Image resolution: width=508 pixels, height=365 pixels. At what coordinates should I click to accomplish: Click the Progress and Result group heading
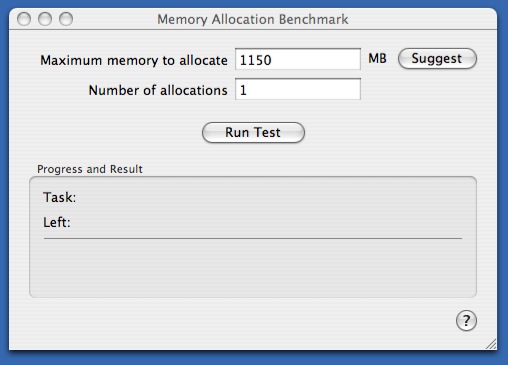[90, 169]
